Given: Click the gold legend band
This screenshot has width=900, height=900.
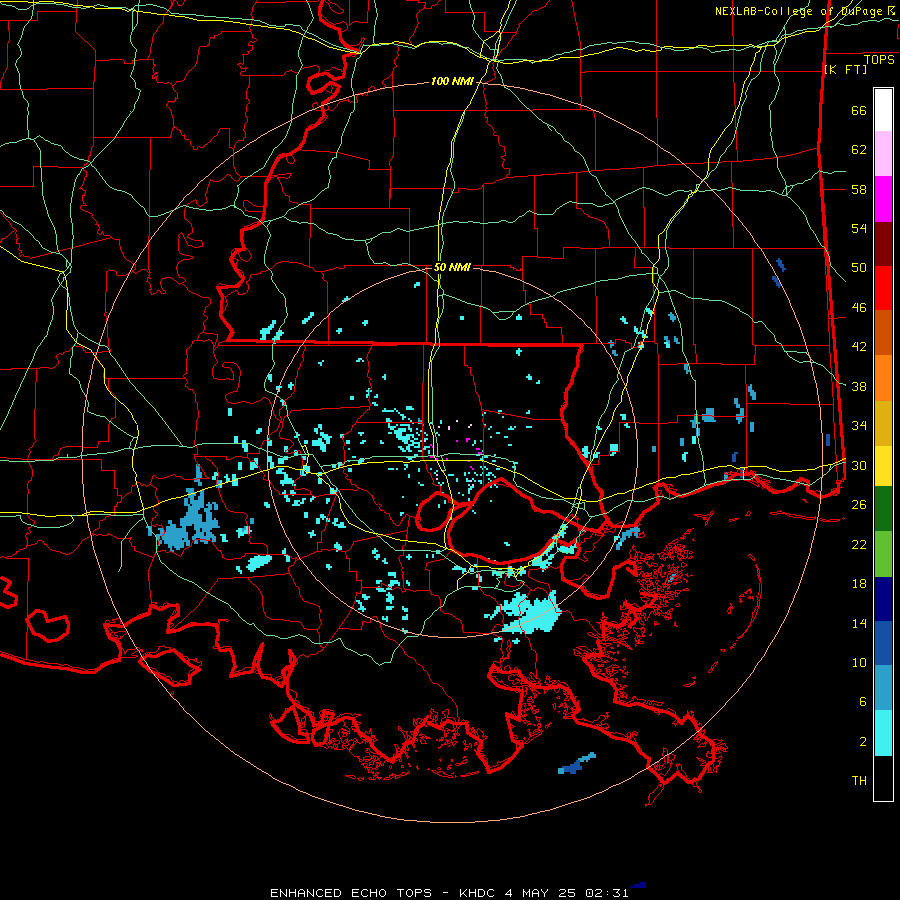Looking at the screenshot, I should tap(883, 423).
